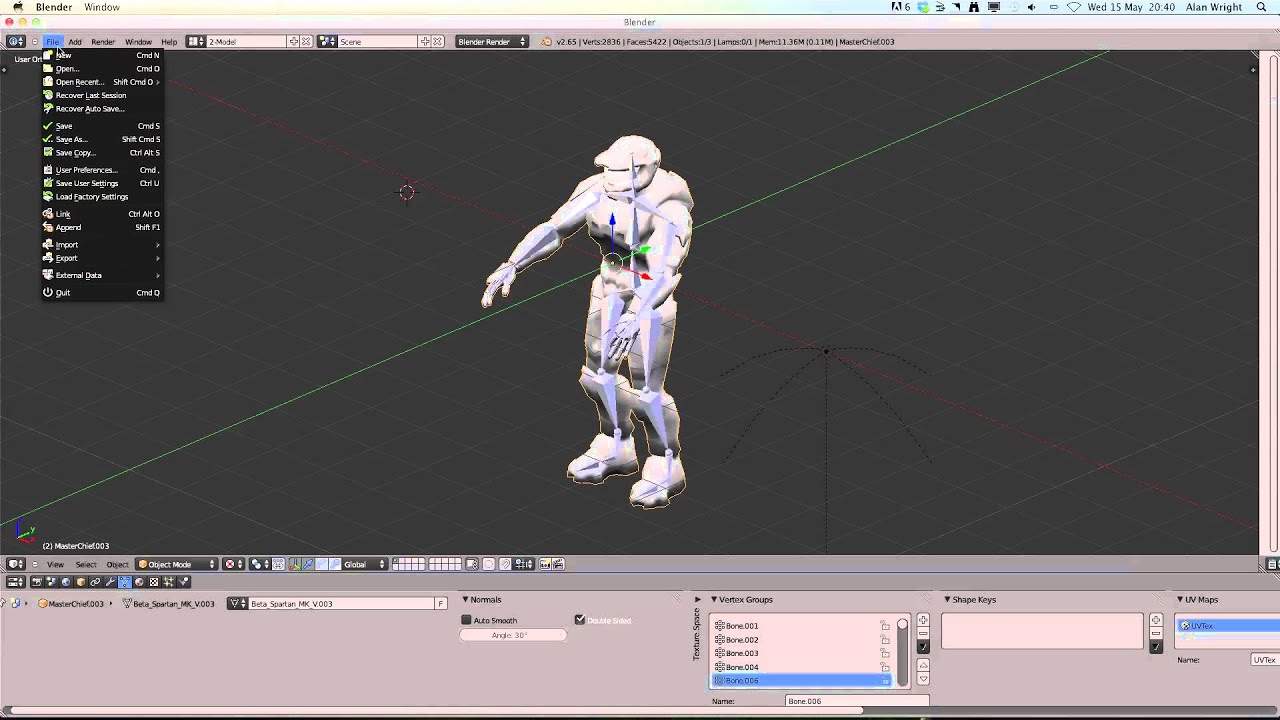Select the translate manipulator arrow icon
The image size is (1280, 720).
pos(307,564)
